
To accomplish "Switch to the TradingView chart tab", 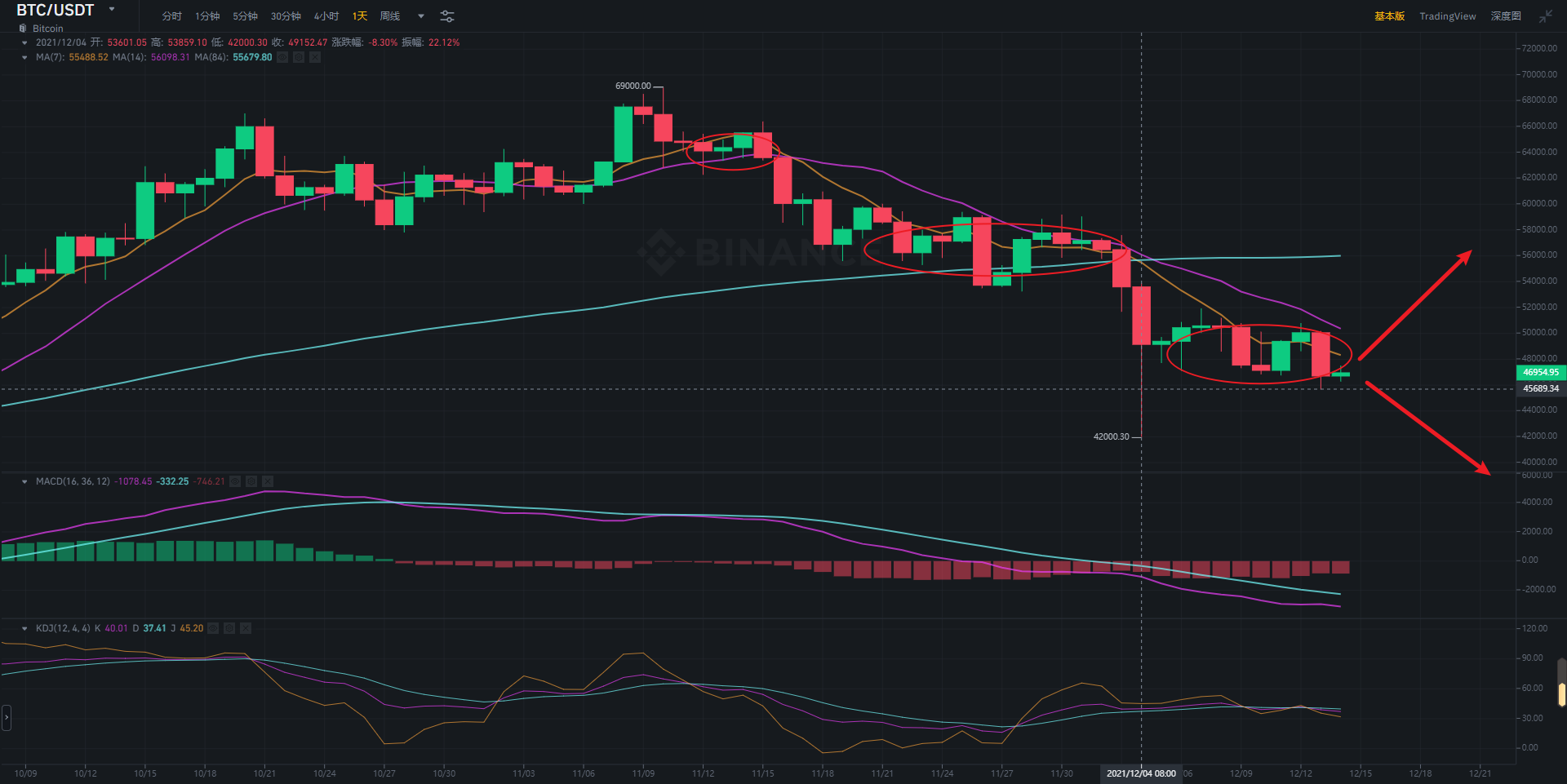I will (1447, 16).
